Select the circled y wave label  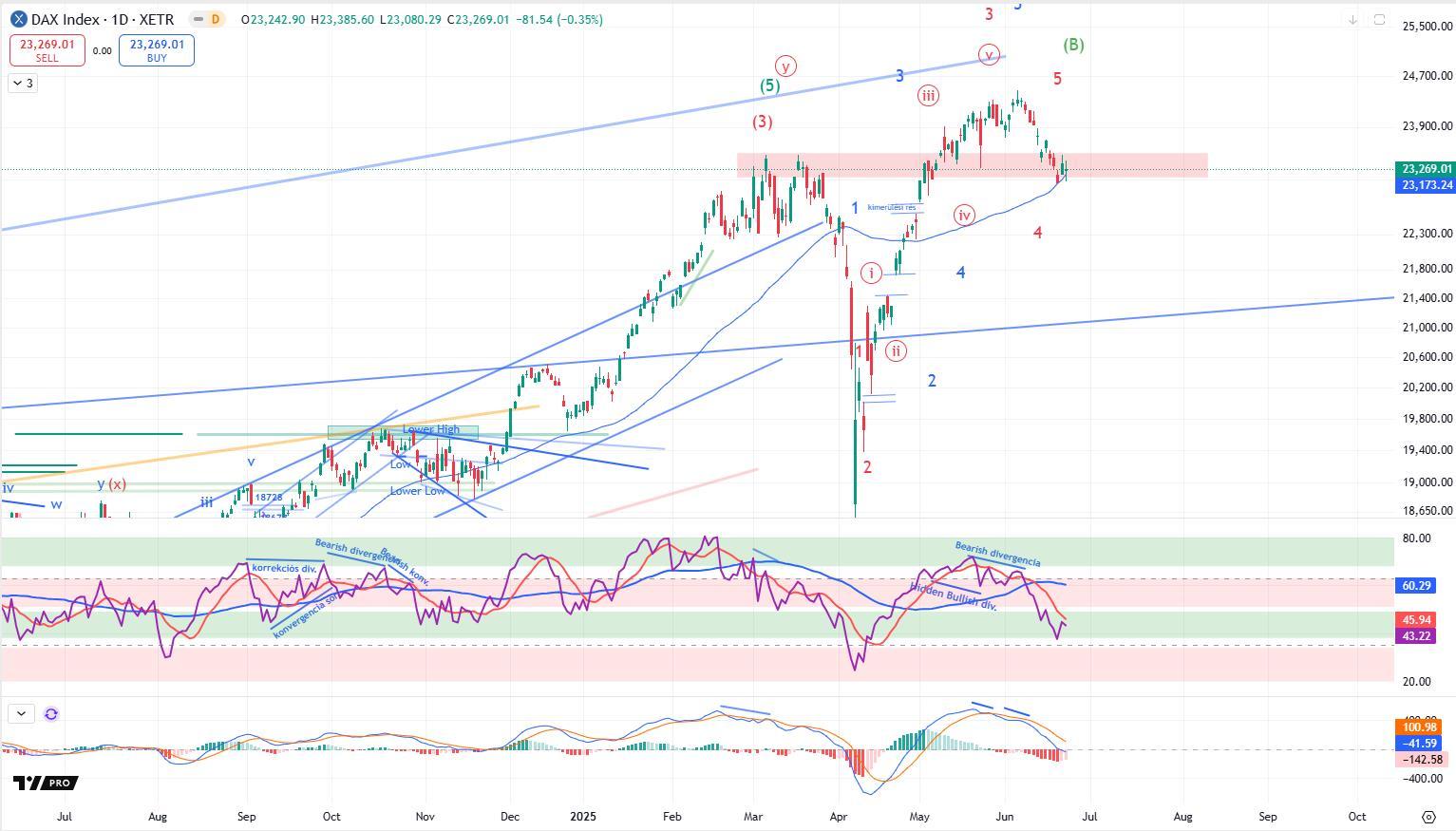(x=785, y=66)
